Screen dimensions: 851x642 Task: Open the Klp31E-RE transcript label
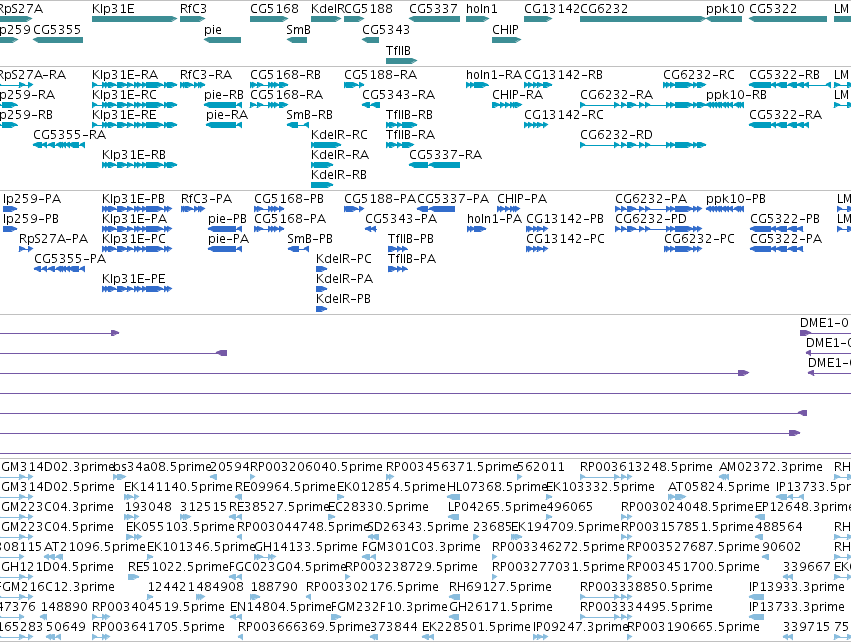click(x=124, y=115)
